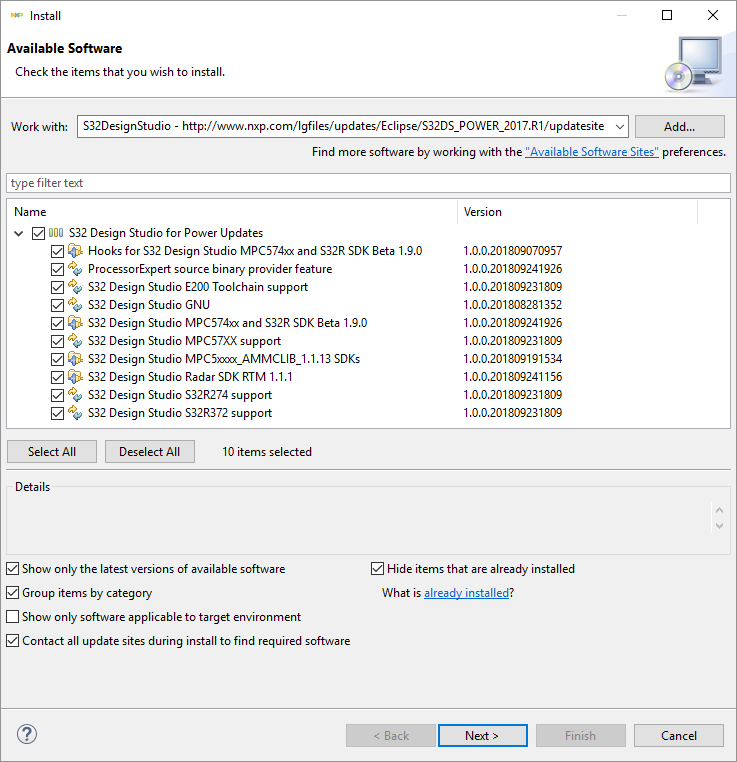737x762 pixels.
Task: Open the Work with update site dropdown
Action: click(619, 127)
